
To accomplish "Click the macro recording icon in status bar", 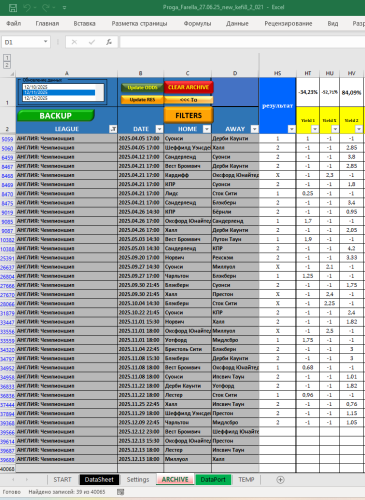I will coord(121,492).
